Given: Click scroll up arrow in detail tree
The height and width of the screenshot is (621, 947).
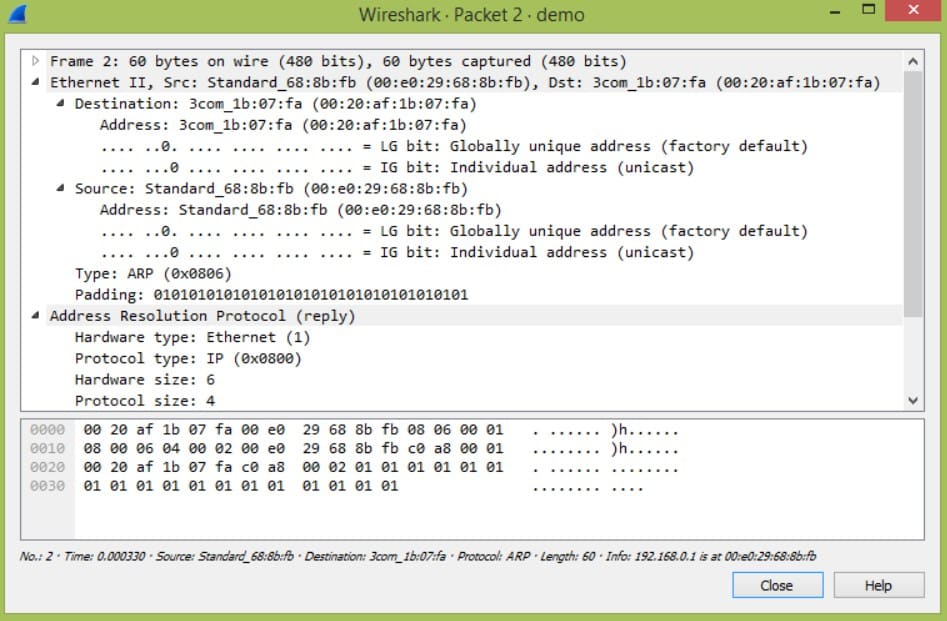Looking at the screenshot, I should coord(913,61).
